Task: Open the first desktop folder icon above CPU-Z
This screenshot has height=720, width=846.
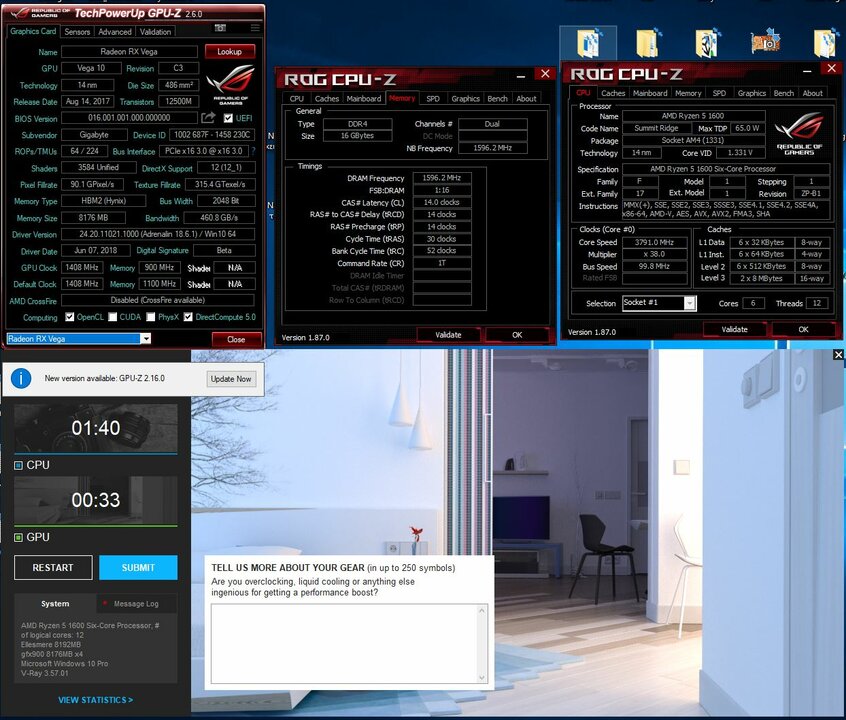Action: [588, 43]
